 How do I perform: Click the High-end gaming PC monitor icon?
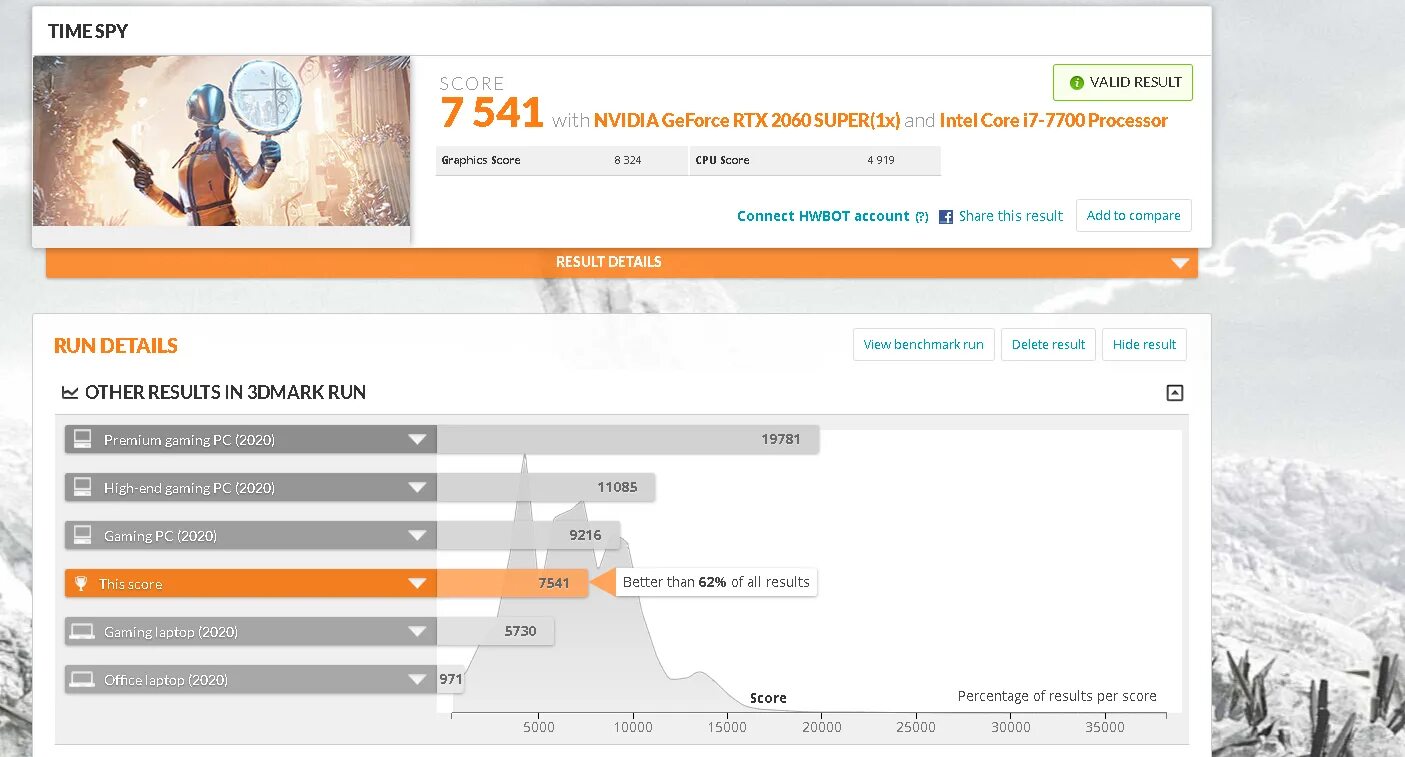click(x=82, y=487)
